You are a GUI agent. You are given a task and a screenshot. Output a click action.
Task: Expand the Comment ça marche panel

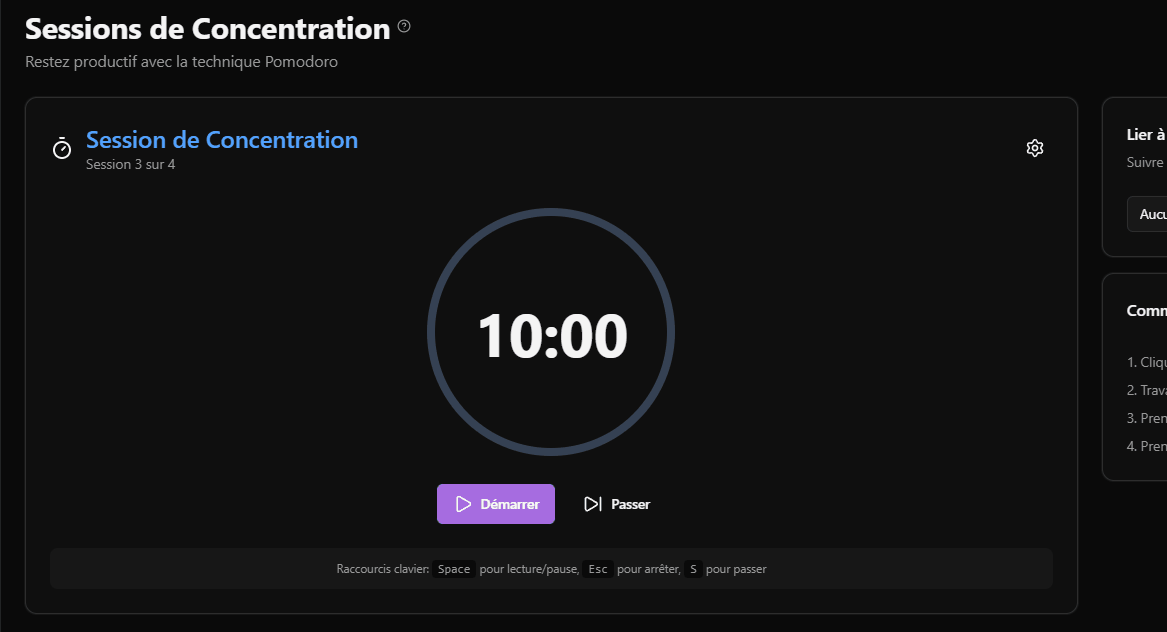[1146, 310]
